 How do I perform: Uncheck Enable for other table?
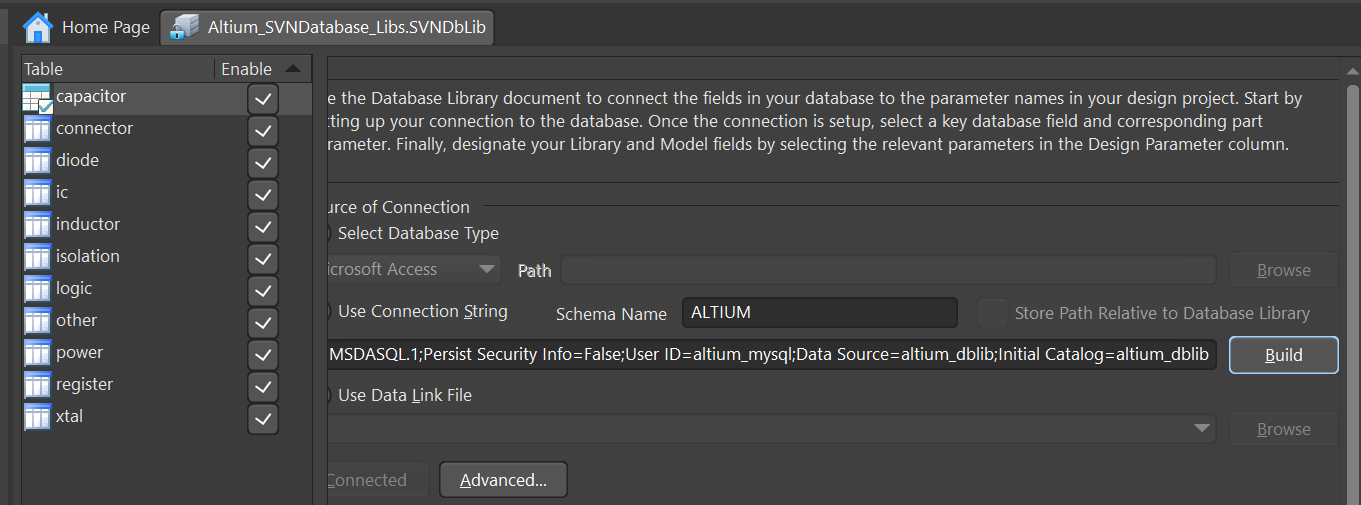[x=263, y=323]
